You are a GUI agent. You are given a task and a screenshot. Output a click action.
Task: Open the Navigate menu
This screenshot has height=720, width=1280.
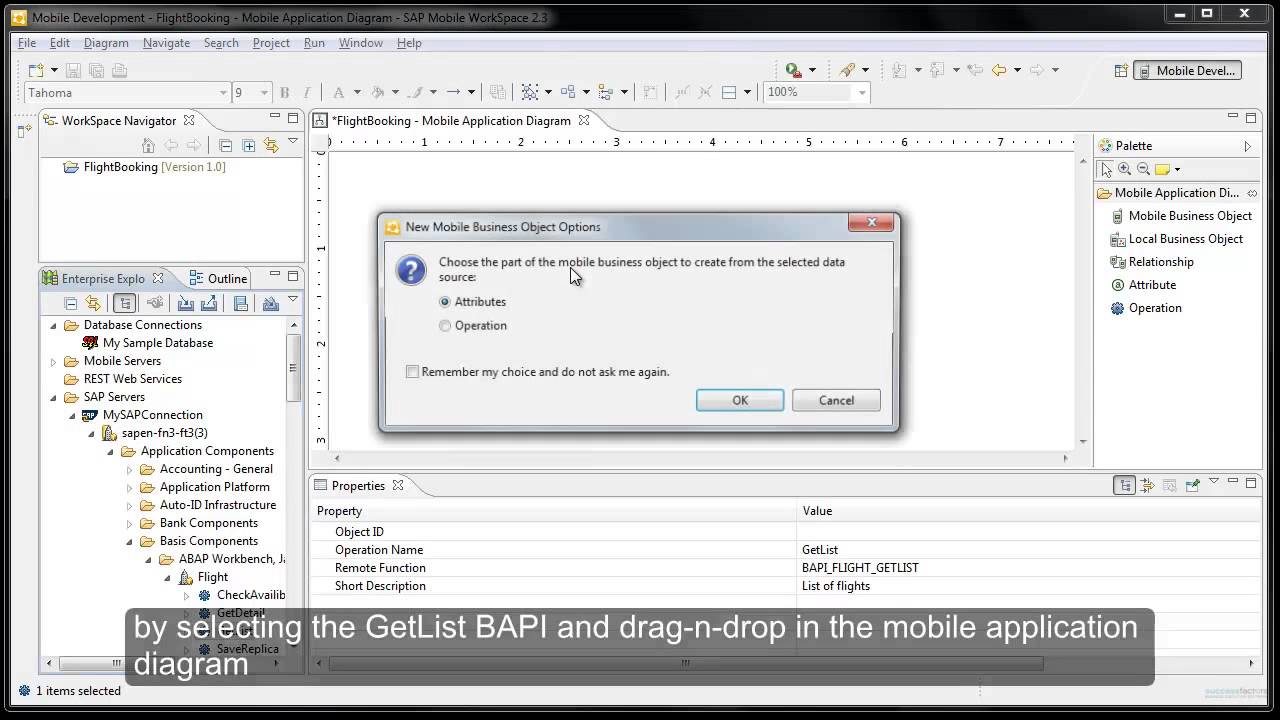click(166, 43)
